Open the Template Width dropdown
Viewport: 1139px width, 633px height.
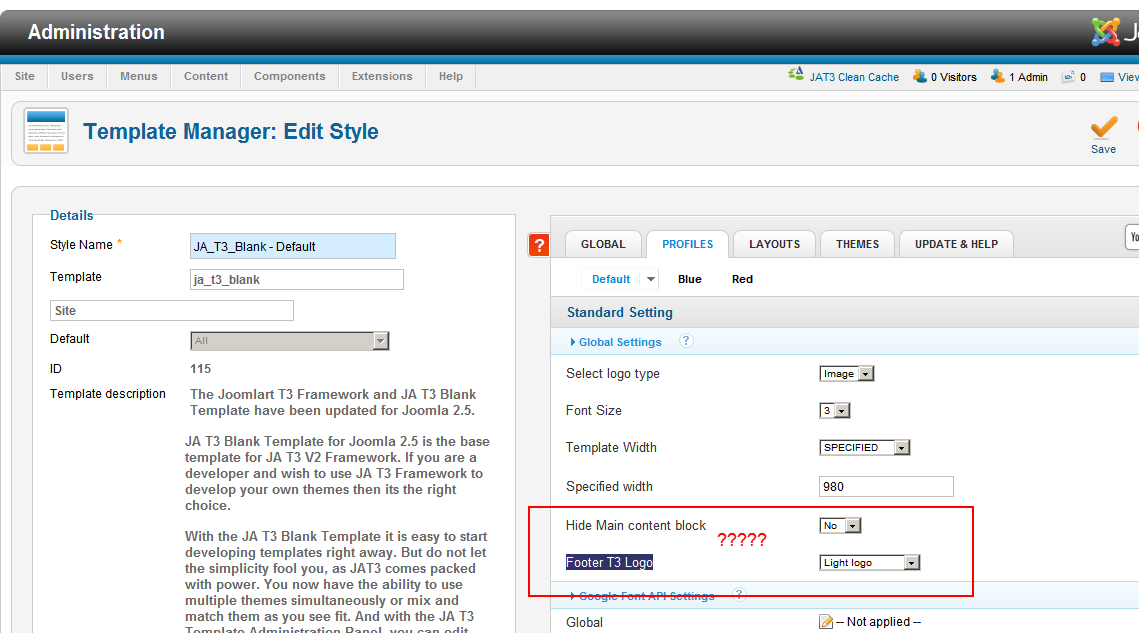(864, 448)
